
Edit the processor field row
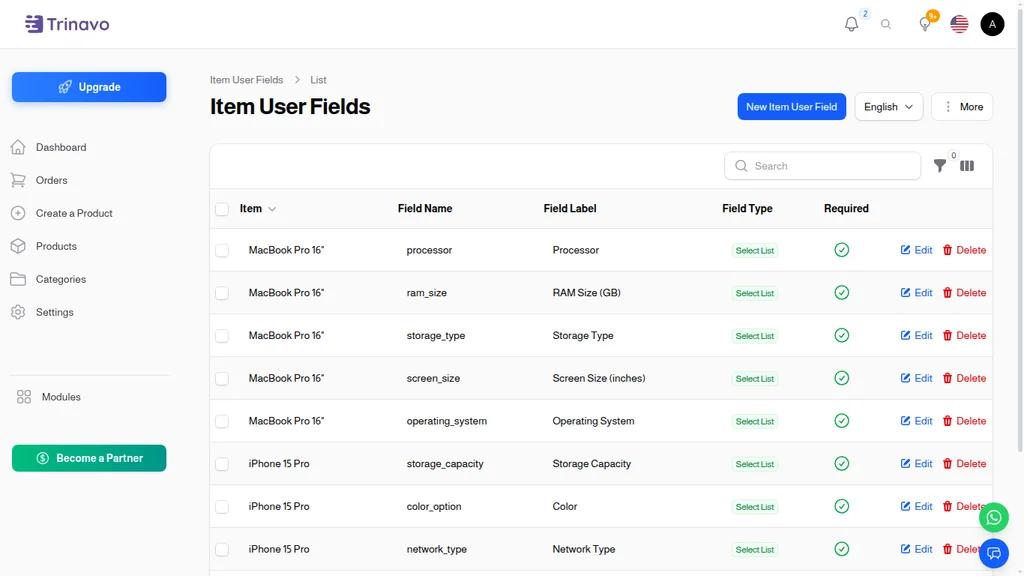pos(916,250)
